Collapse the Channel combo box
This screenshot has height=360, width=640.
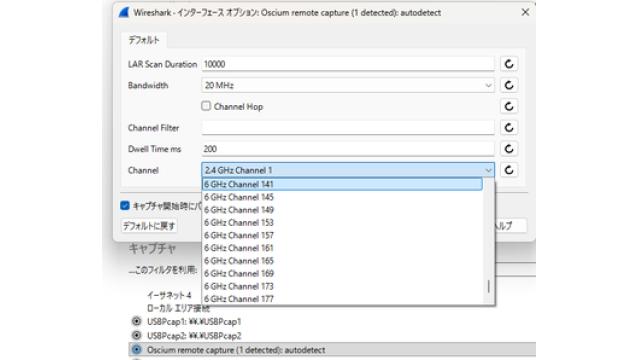[x=348, y=170]
